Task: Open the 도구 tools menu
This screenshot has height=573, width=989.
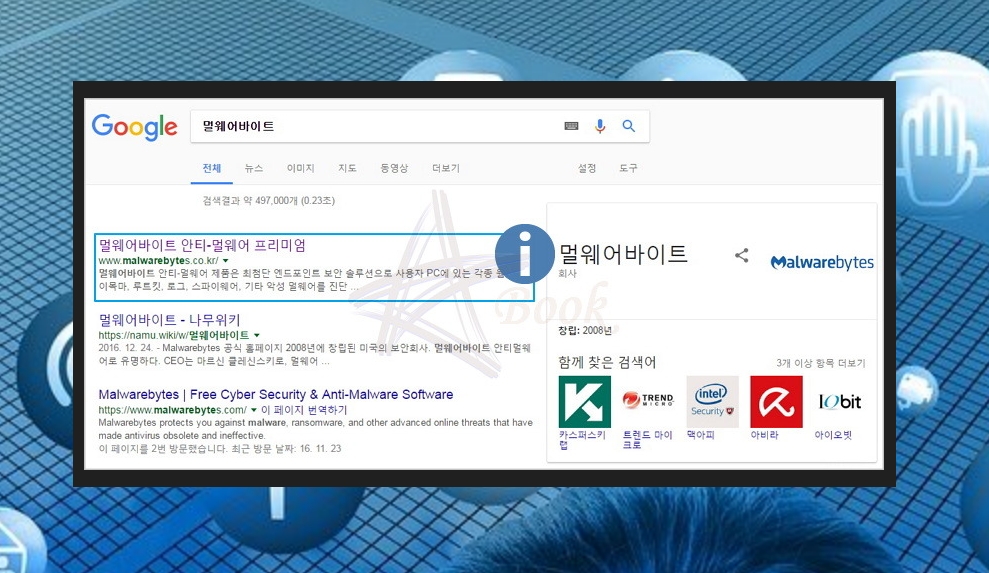Action: pyautogui.click(x=628, y=168)
